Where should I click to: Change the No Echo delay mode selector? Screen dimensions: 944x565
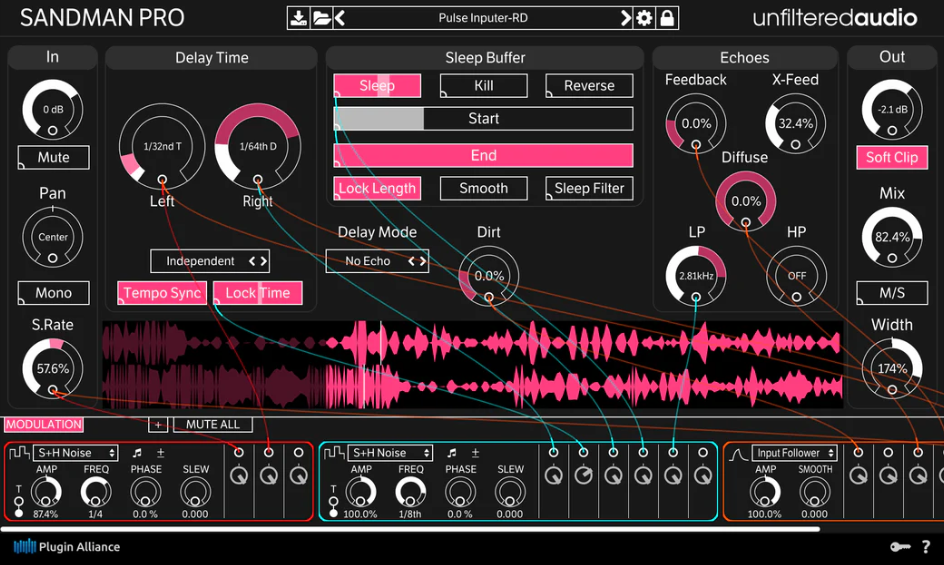377,261
